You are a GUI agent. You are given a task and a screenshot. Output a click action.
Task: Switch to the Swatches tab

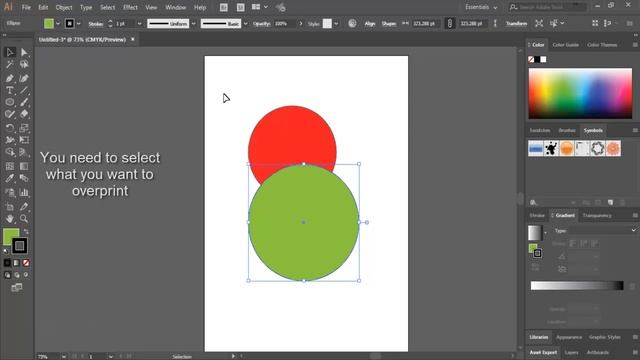point(540,131)
